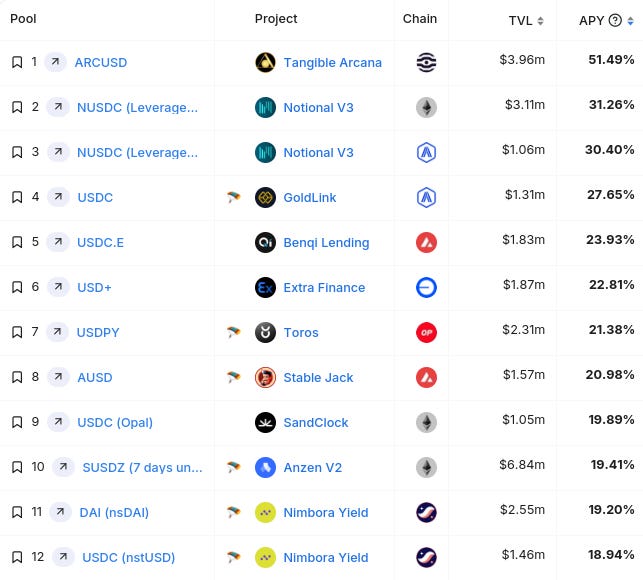Click the Avalanche chain icon for USDC.E
The height and width of the screenshot is (580, 643).
point(426,242)
